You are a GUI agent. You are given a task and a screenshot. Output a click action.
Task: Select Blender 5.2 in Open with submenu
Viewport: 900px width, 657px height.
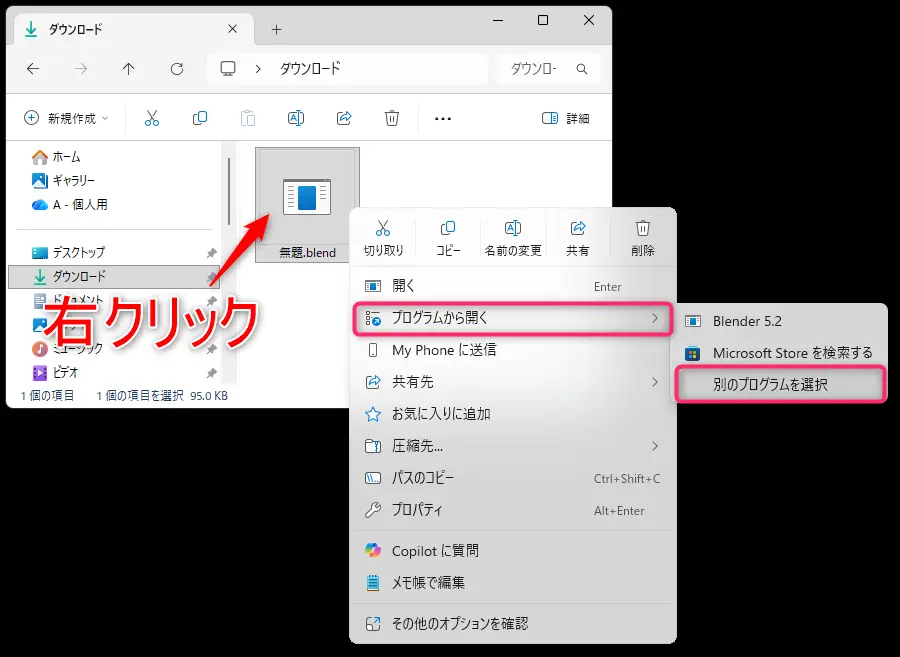[781, 321]
